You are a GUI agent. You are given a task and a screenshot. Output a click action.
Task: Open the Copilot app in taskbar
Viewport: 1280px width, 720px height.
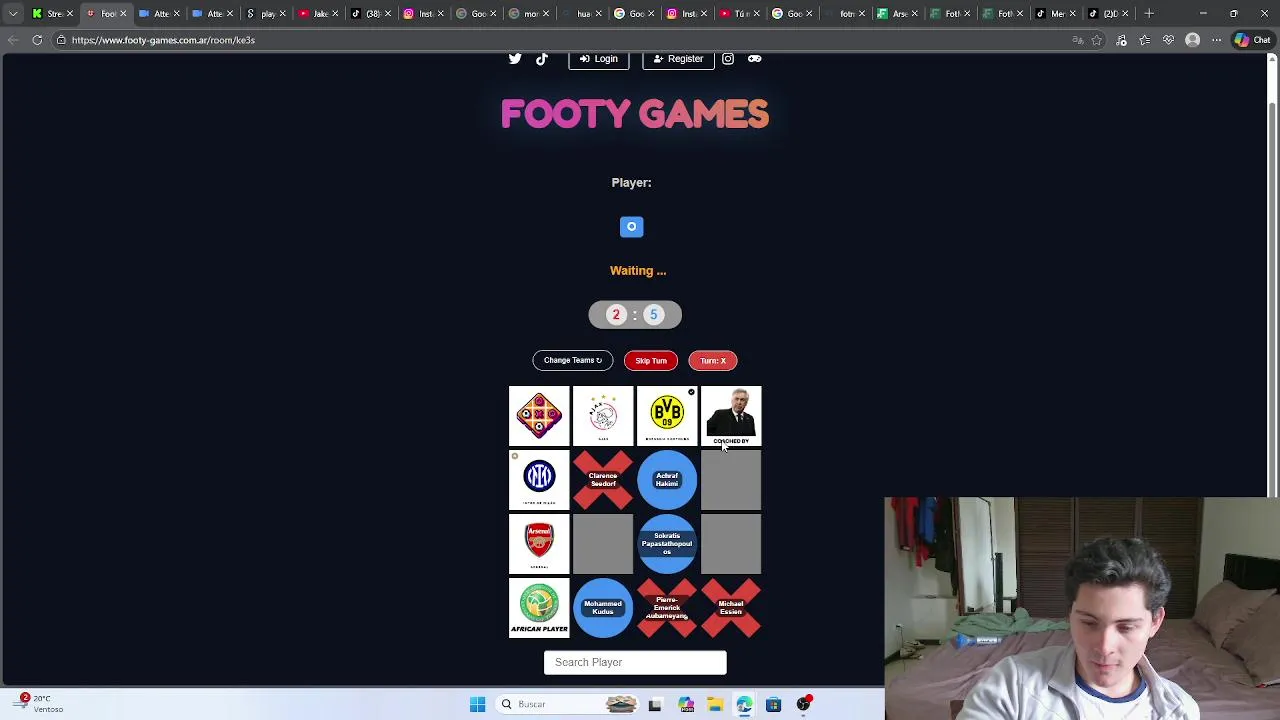click(x=686, y=704)
